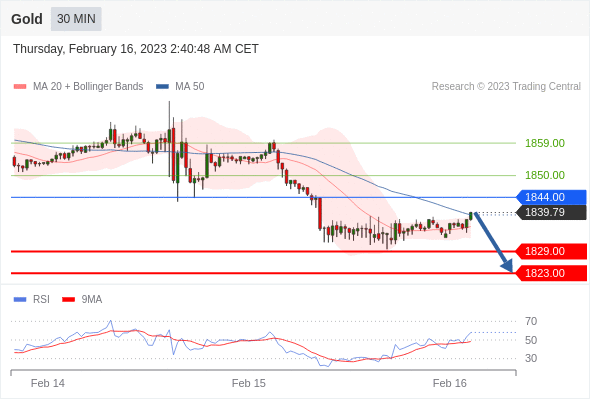Viewport: 590px width, 400px height.
Task: Click the chart timestamp Thursday, February 16, 2023
Action: coord(136,49)
